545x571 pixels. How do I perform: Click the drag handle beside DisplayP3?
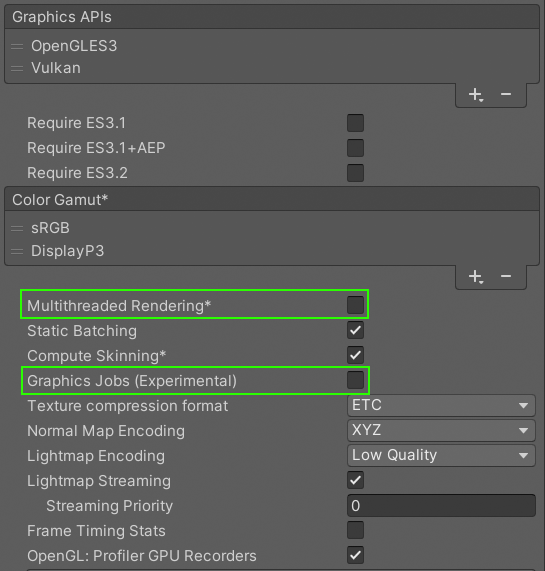tap(17, 252)
